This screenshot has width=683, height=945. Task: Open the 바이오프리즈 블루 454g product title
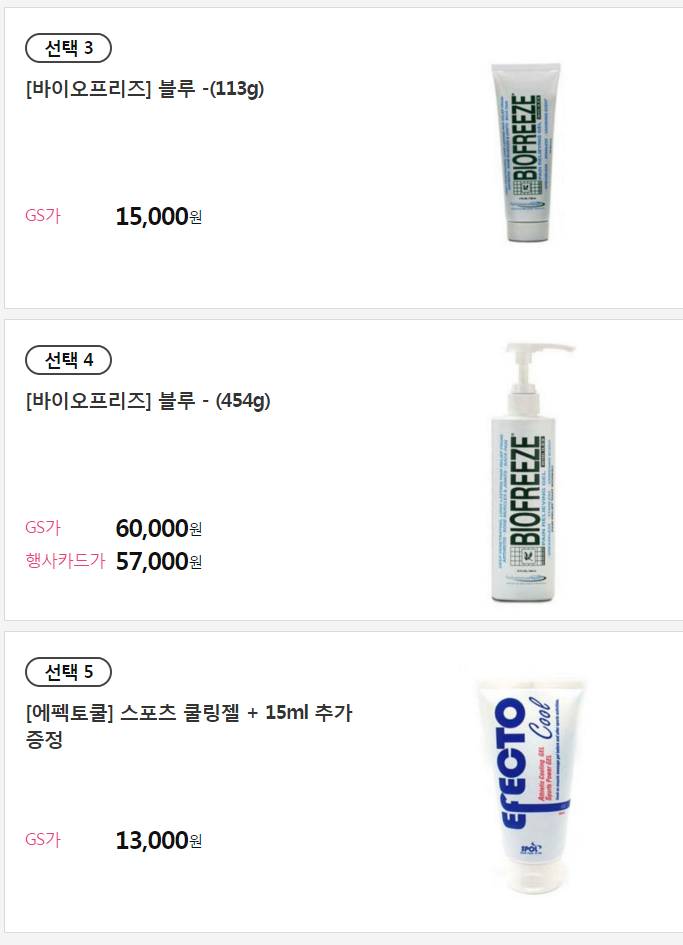(x=148, y=401)
